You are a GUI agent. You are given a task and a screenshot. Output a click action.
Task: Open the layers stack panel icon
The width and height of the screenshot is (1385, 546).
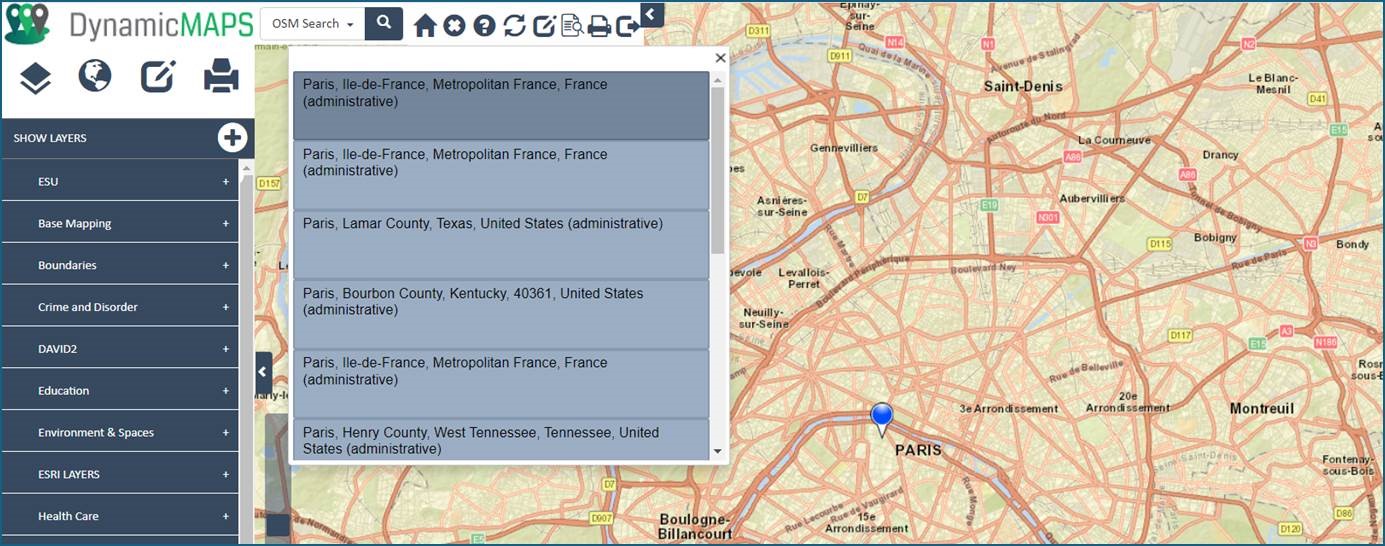[35, 77]
